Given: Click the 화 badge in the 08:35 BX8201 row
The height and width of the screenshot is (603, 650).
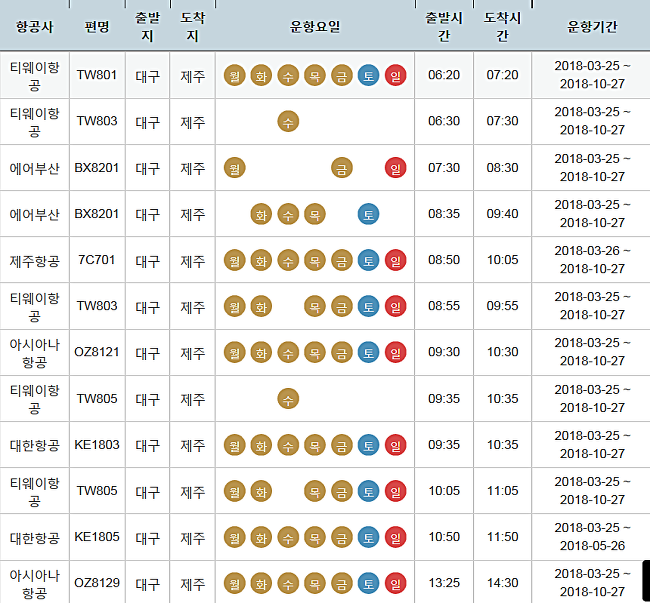Looking at the screenshot, I should click(261, 214).
